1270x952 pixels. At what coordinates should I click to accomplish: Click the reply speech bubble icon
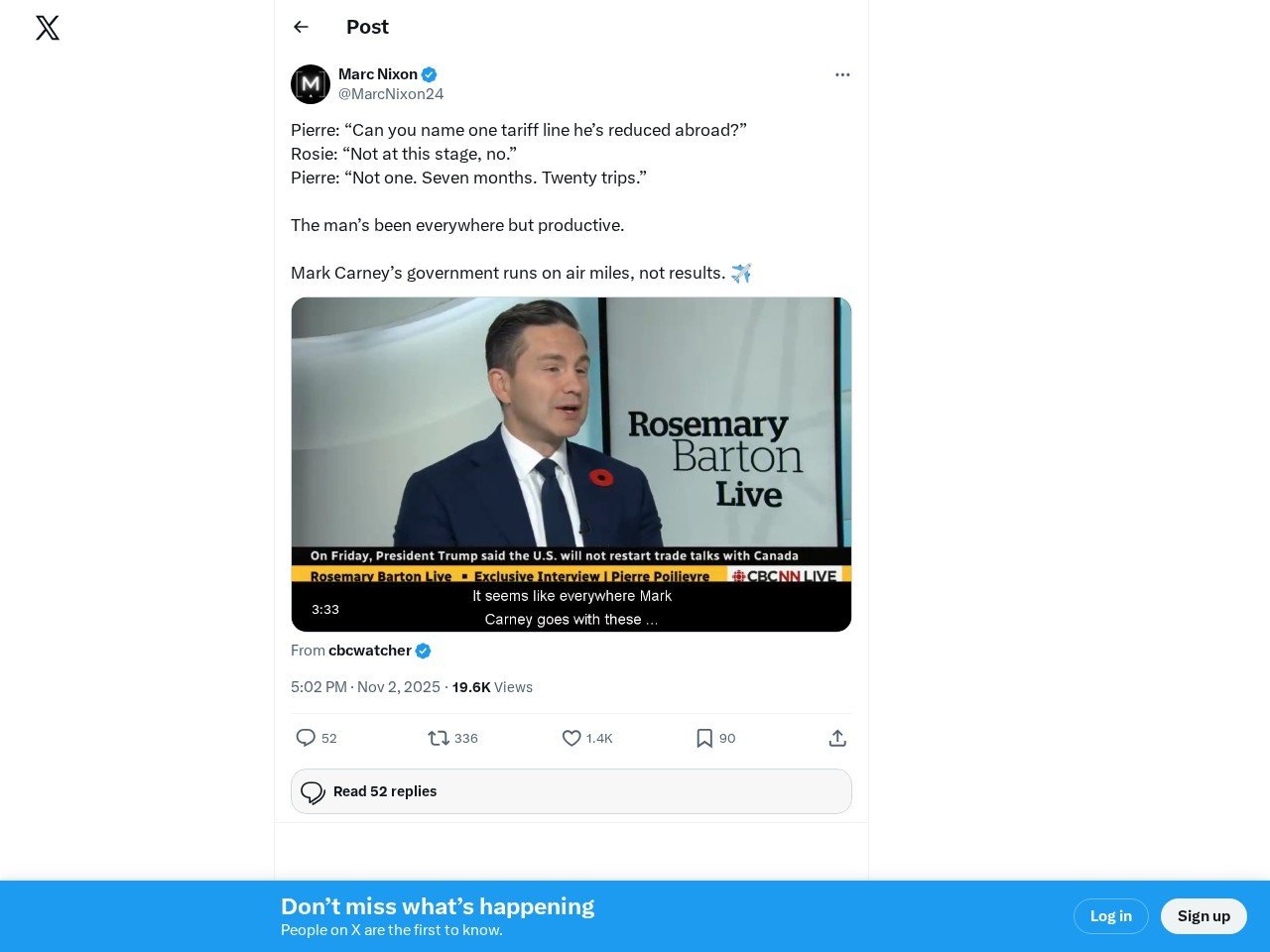pyautogui.click(x=306, y=738)
